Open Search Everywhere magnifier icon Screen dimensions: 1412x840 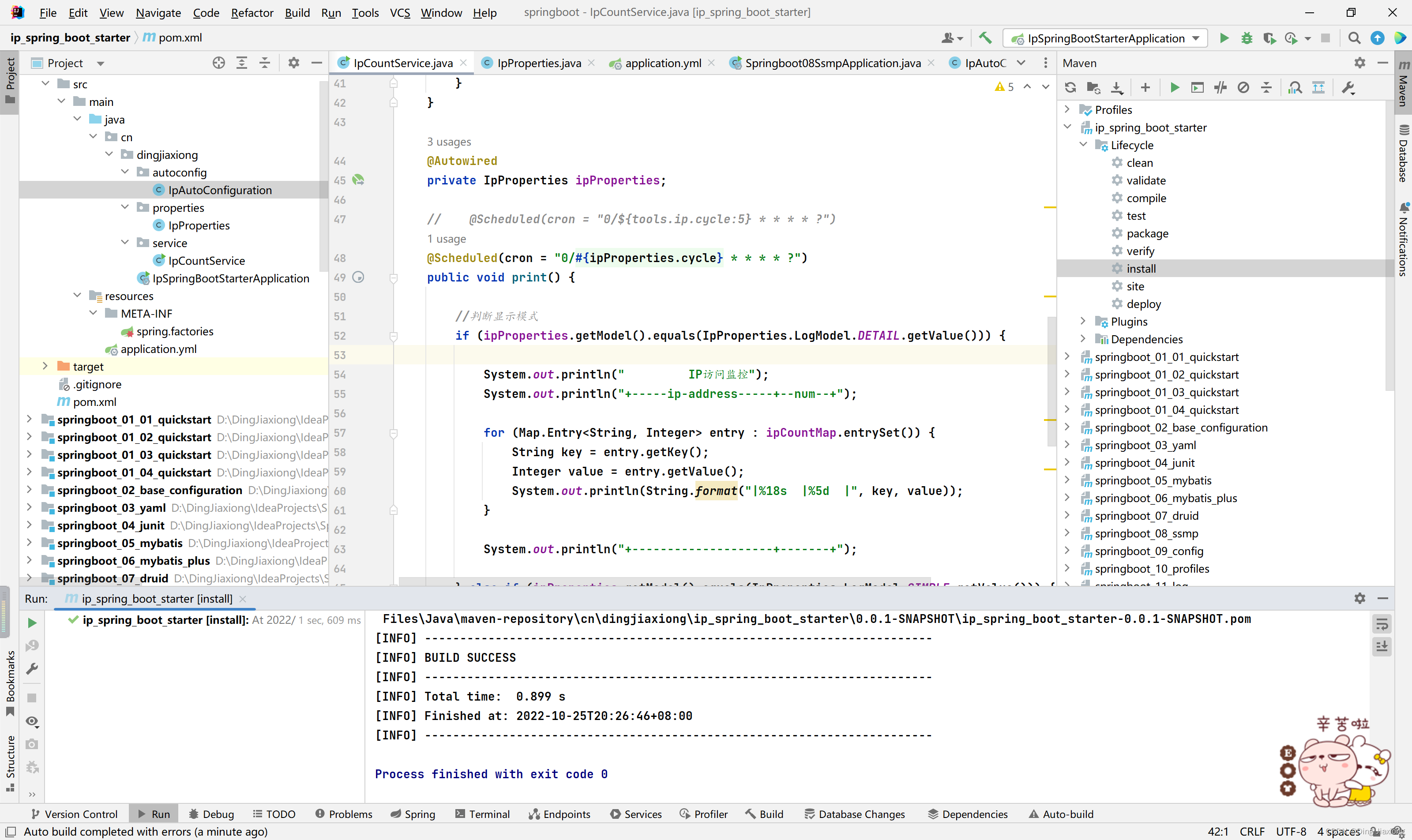1354,38
